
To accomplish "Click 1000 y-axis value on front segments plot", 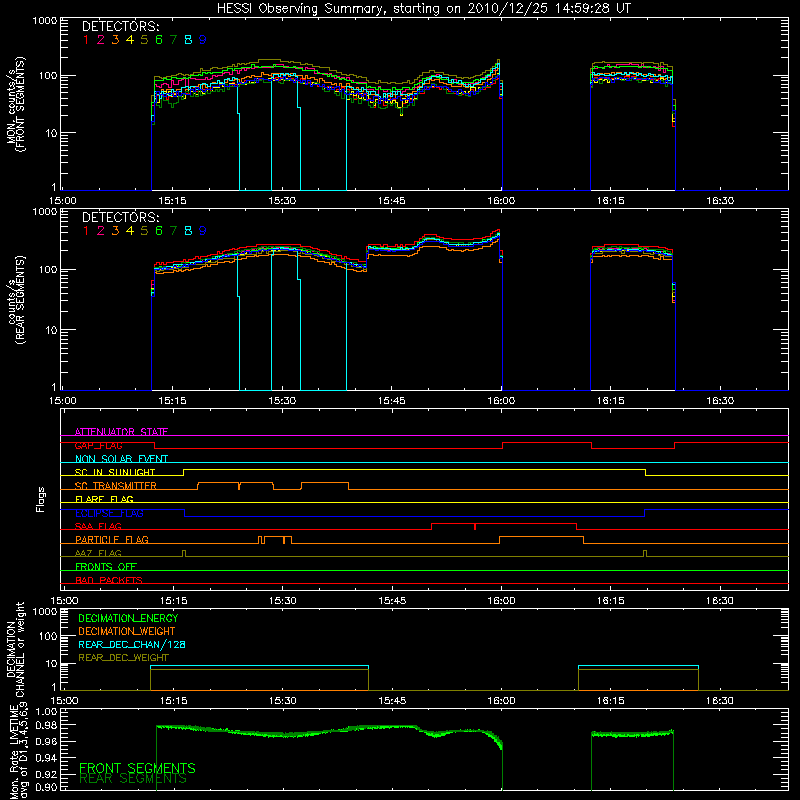I will 45,21.
